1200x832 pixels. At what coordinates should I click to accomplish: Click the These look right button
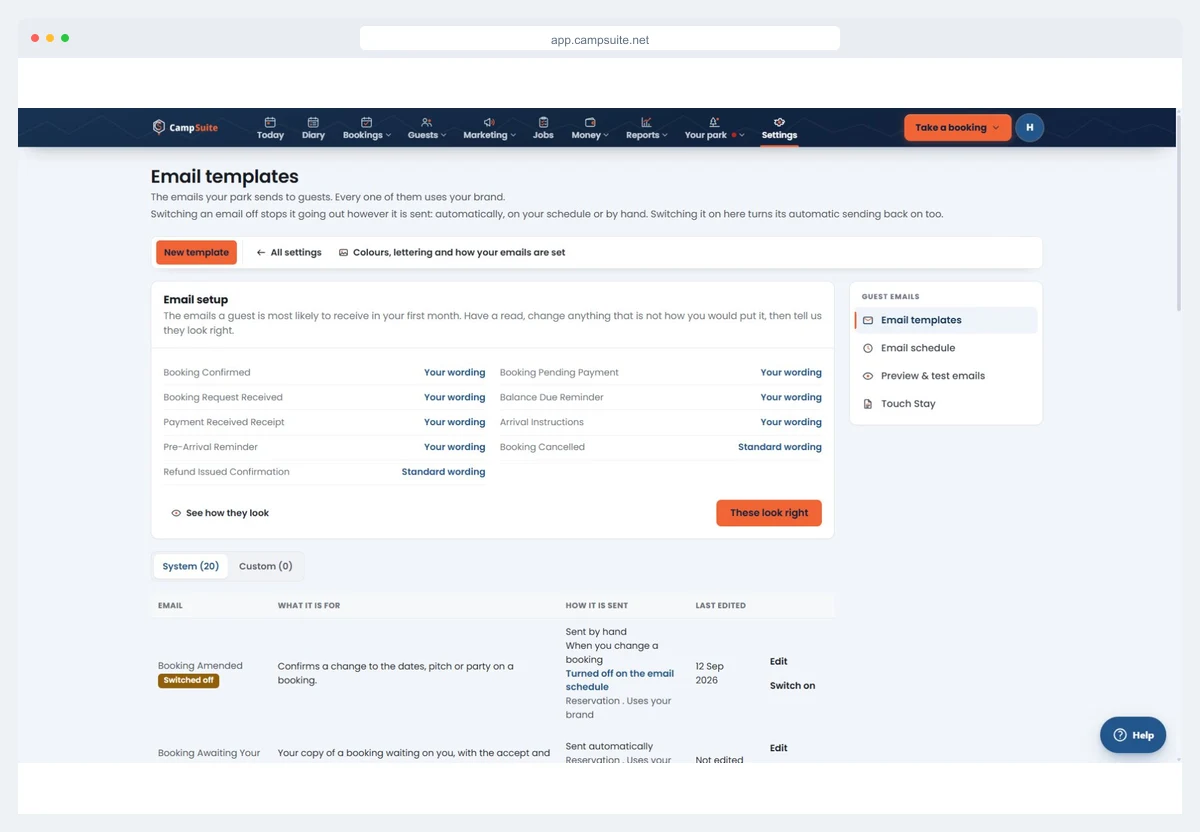point(769,513)
